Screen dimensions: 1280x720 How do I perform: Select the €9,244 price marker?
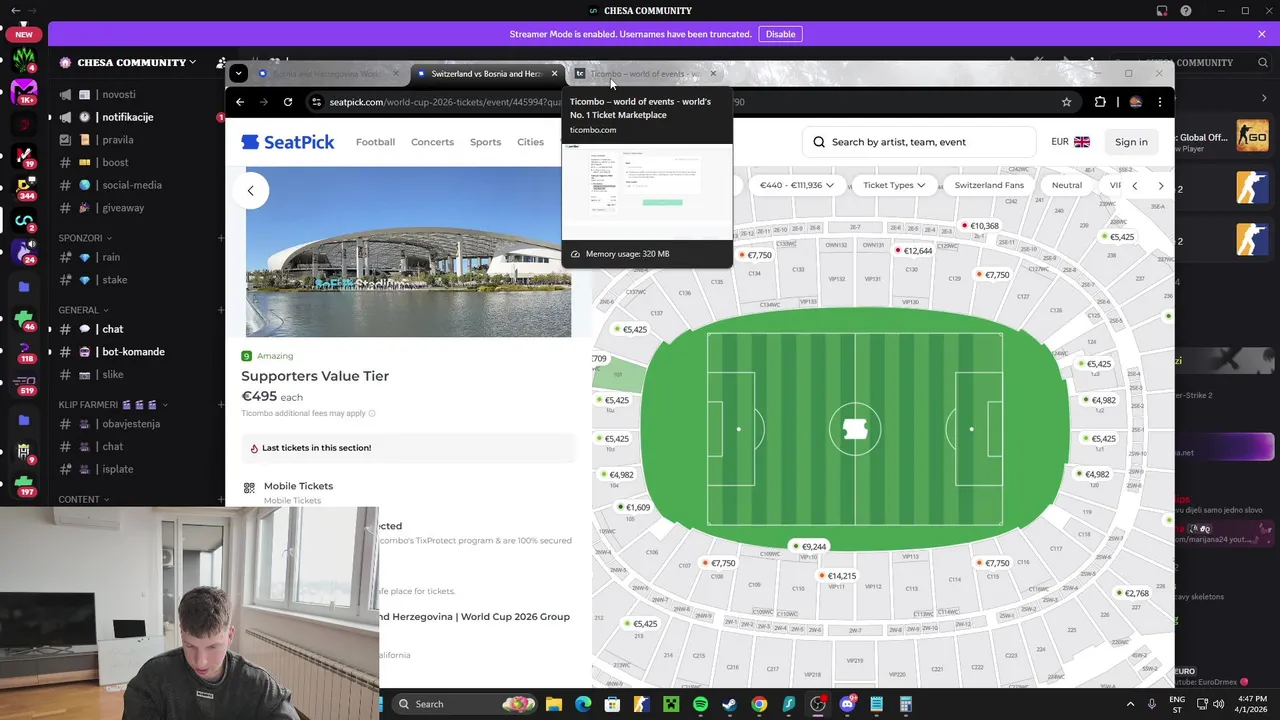(x=810, y=547)
